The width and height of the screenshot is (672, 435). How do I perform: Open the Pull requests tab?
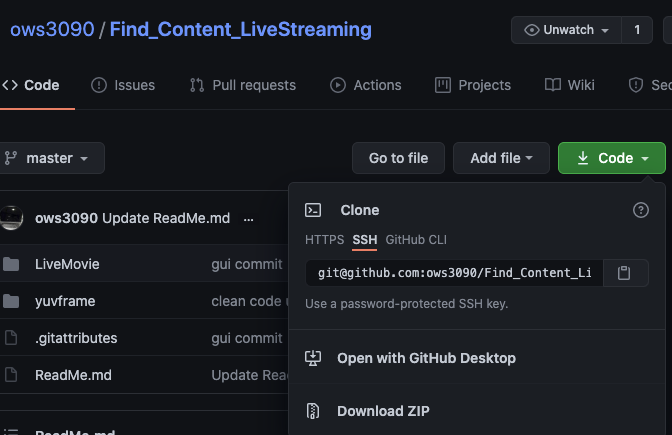coord(243,85)
